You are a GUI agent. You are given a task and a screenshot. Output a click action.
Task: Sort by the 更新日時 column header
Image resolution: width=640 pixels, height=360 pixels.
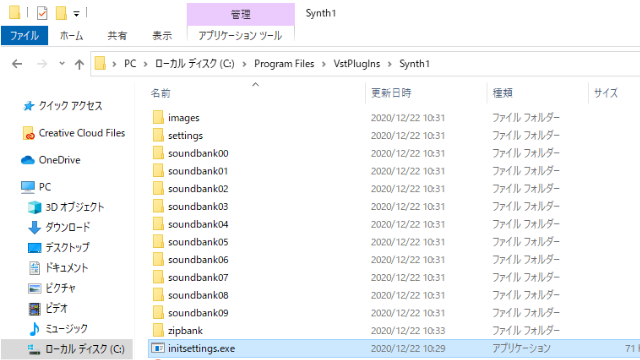coord(391,93)
